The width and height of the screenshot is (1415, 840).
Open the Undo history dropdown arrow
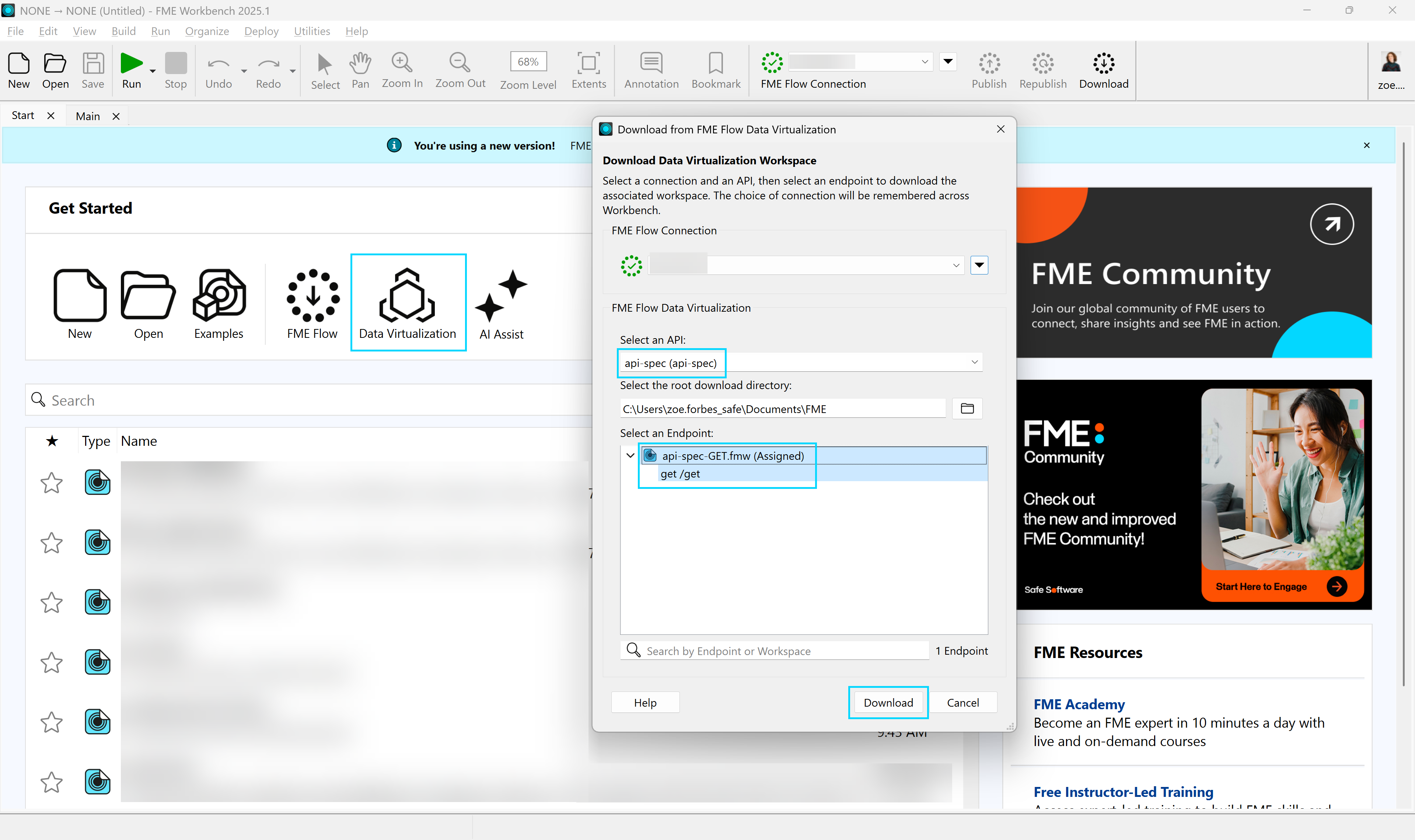pos(244,71)
